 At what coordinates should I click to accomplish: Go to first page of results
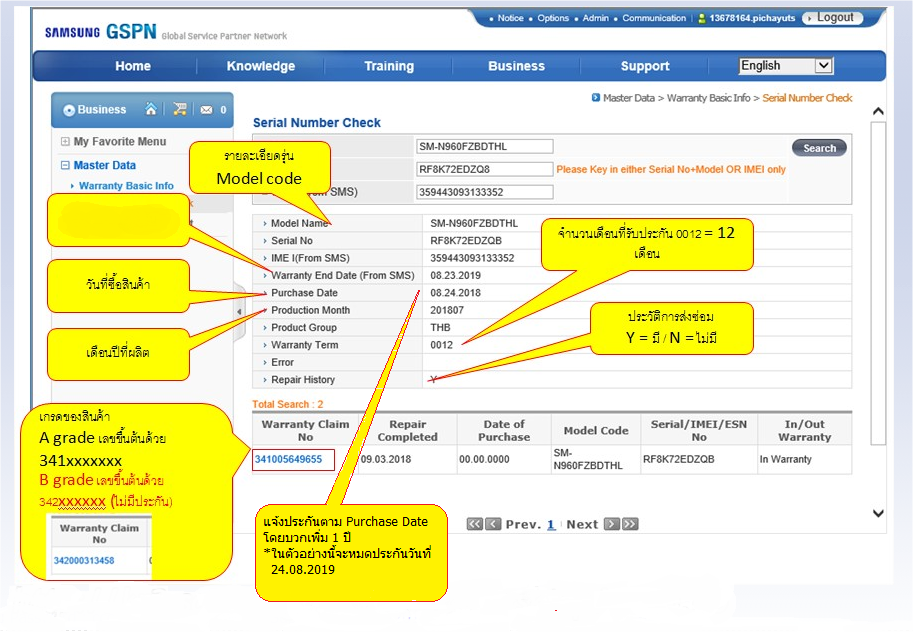475,524
